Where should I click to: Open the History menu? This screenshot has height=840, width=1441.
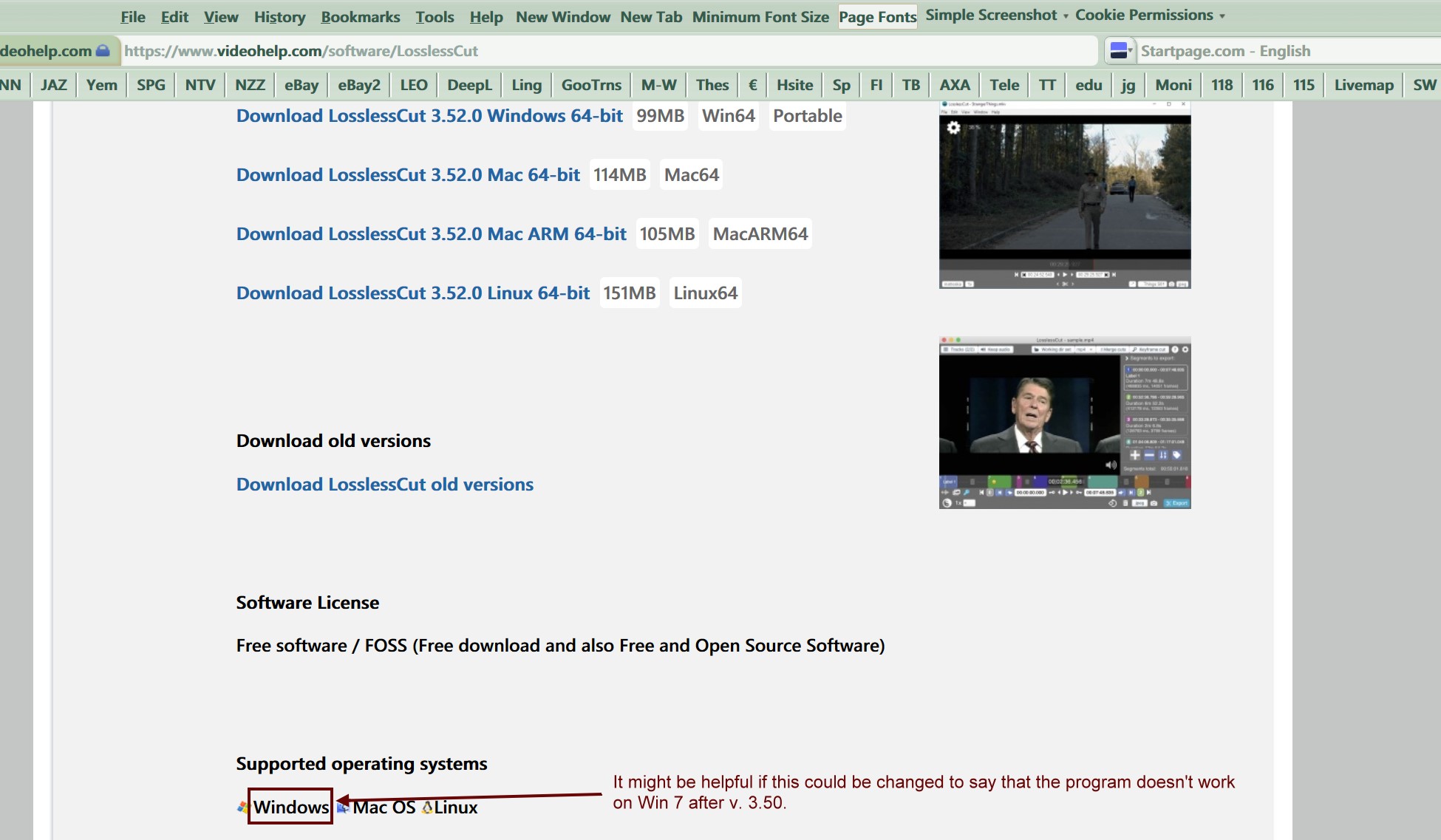(279, 17)
